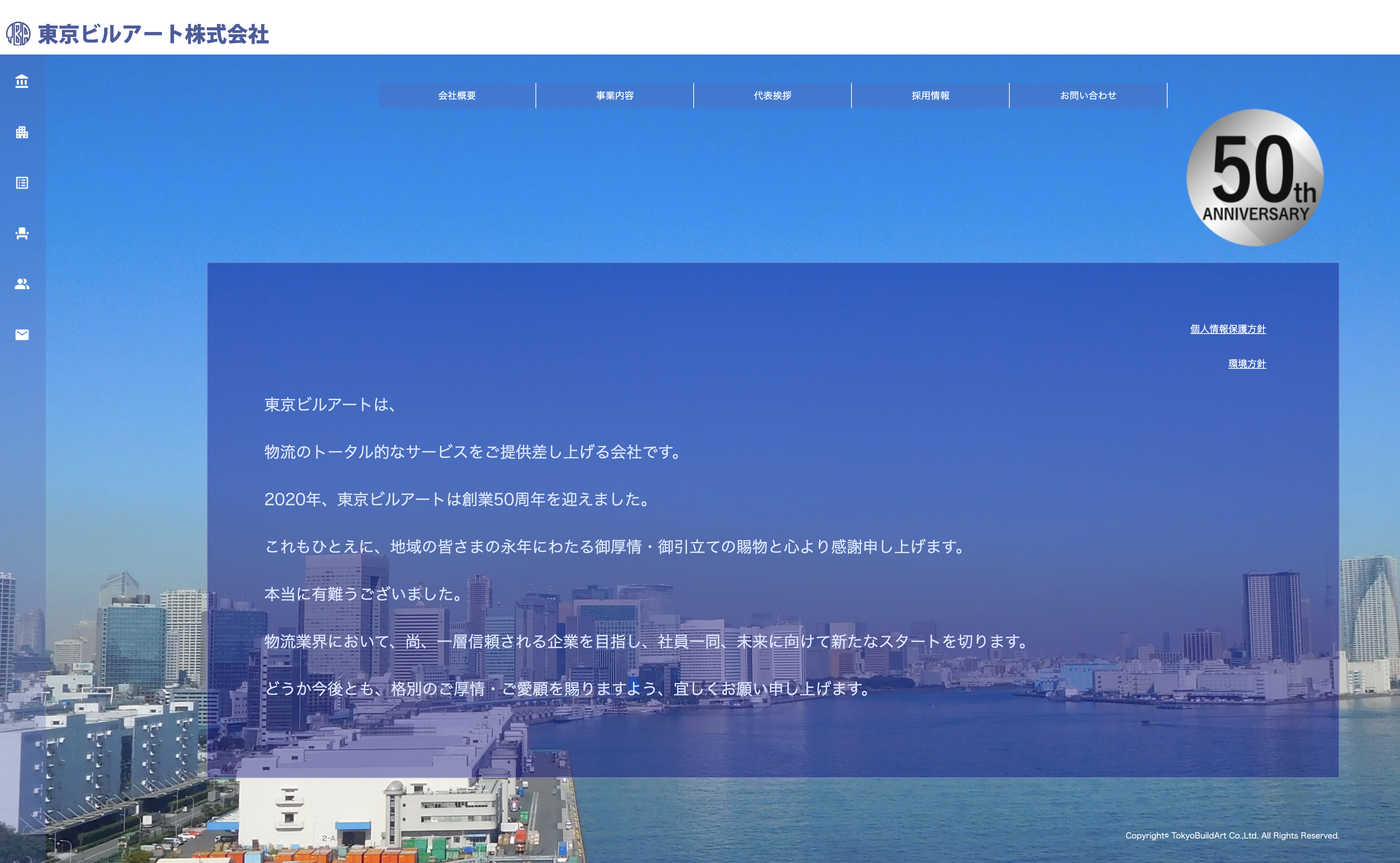This screenshot has width=1400, height=863.
Task: Select the bank-style home icon in sidebar
Action: pos(21,82)
